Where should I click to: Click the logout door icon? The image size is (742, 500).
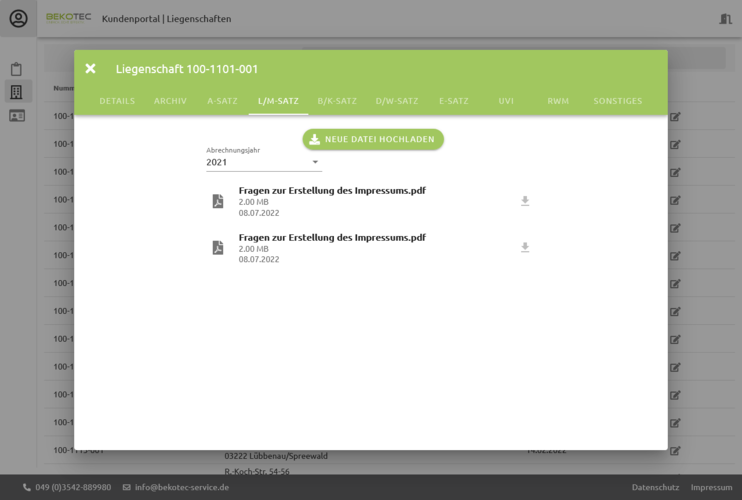[725, 19]
